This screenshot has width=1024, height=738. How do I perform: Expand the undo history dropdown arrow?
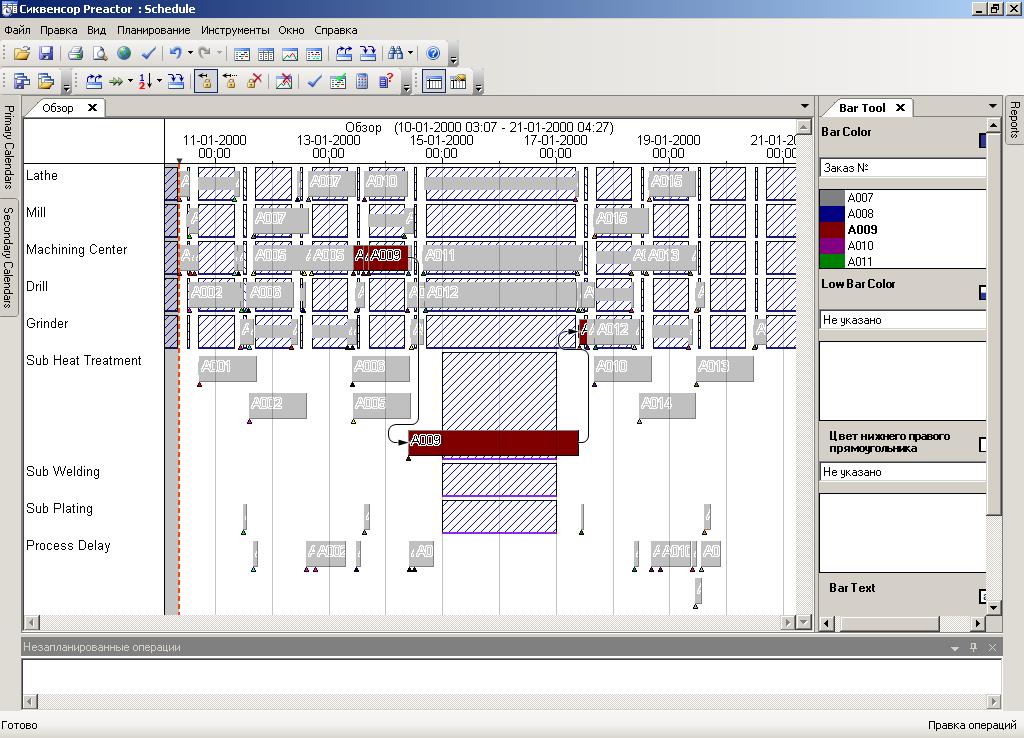point(190,54)
